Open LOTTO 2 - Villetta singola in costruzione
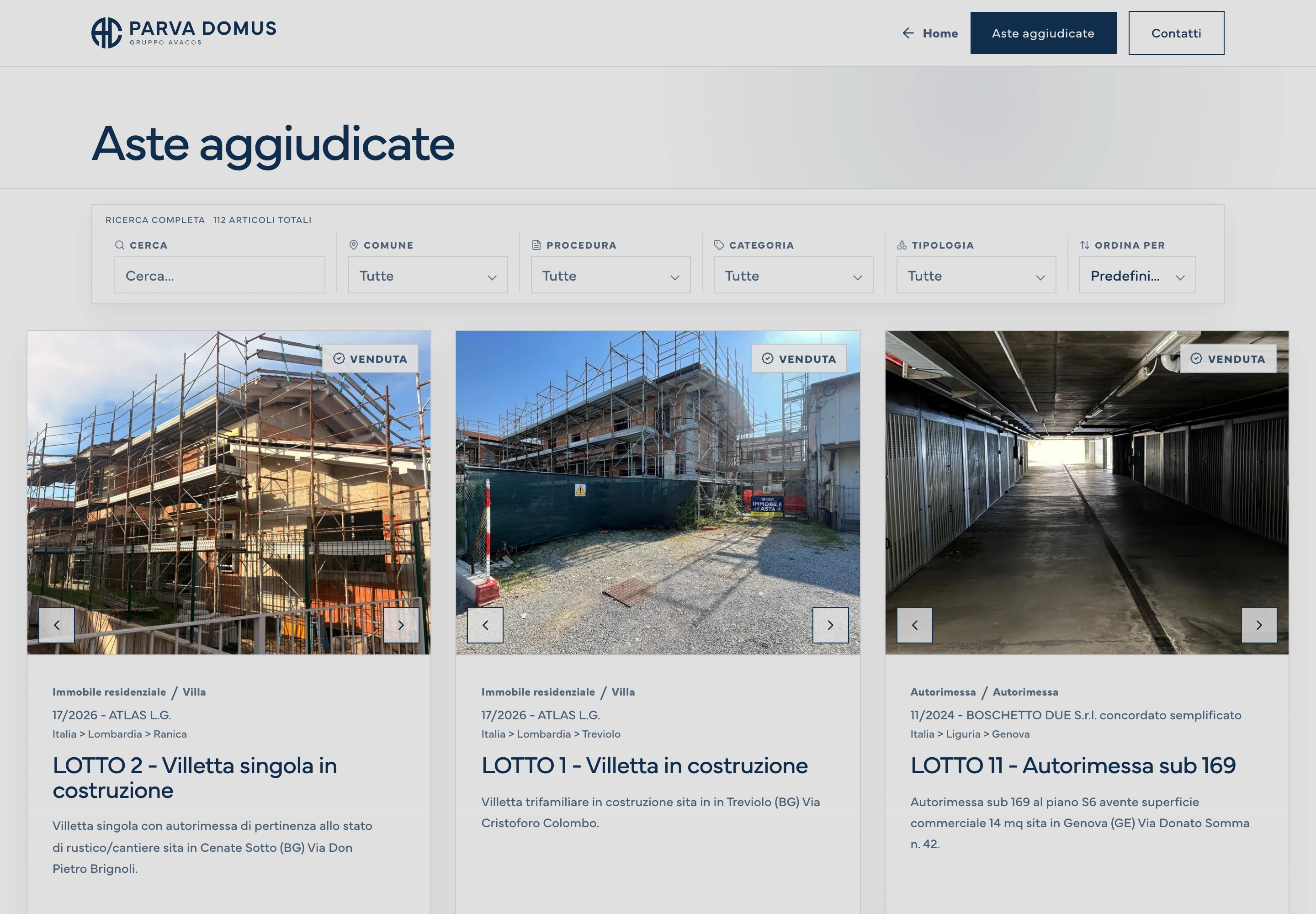This screenshot has height=914, width=1316. tap(195, 778)
